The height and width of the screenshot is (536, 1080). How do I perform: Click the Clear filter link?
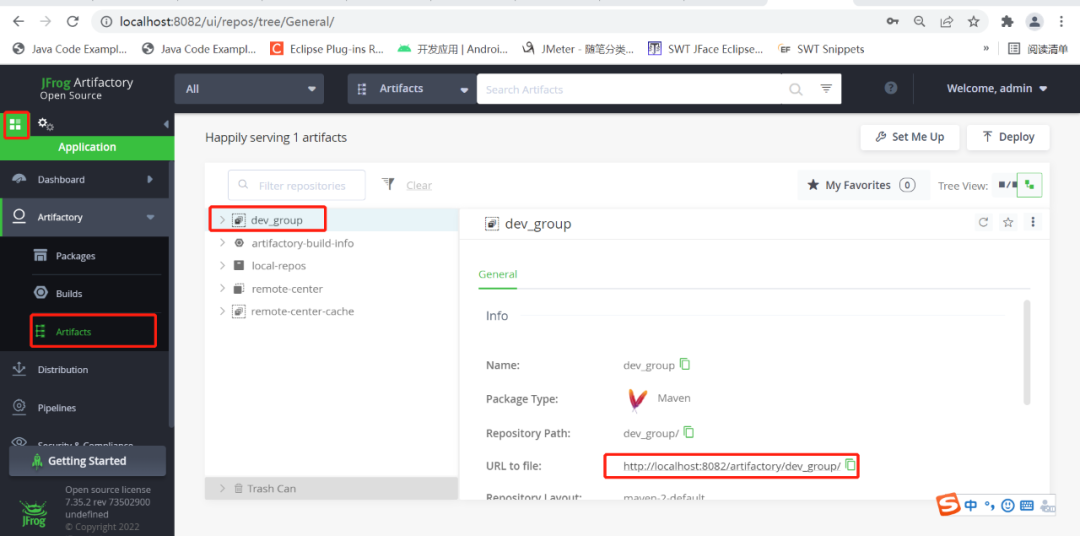419,185
